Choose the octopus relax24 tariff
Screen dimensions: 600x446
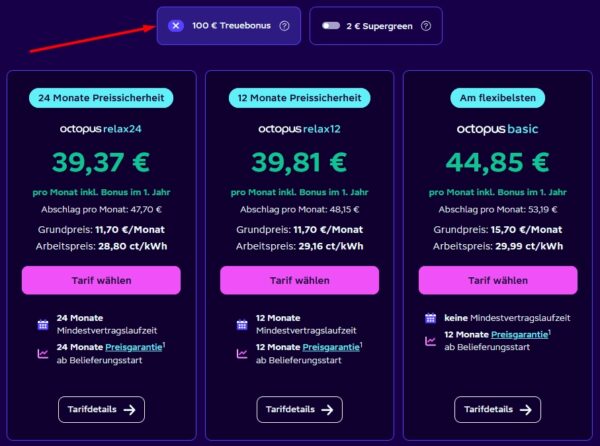click(x=101, y=280)
